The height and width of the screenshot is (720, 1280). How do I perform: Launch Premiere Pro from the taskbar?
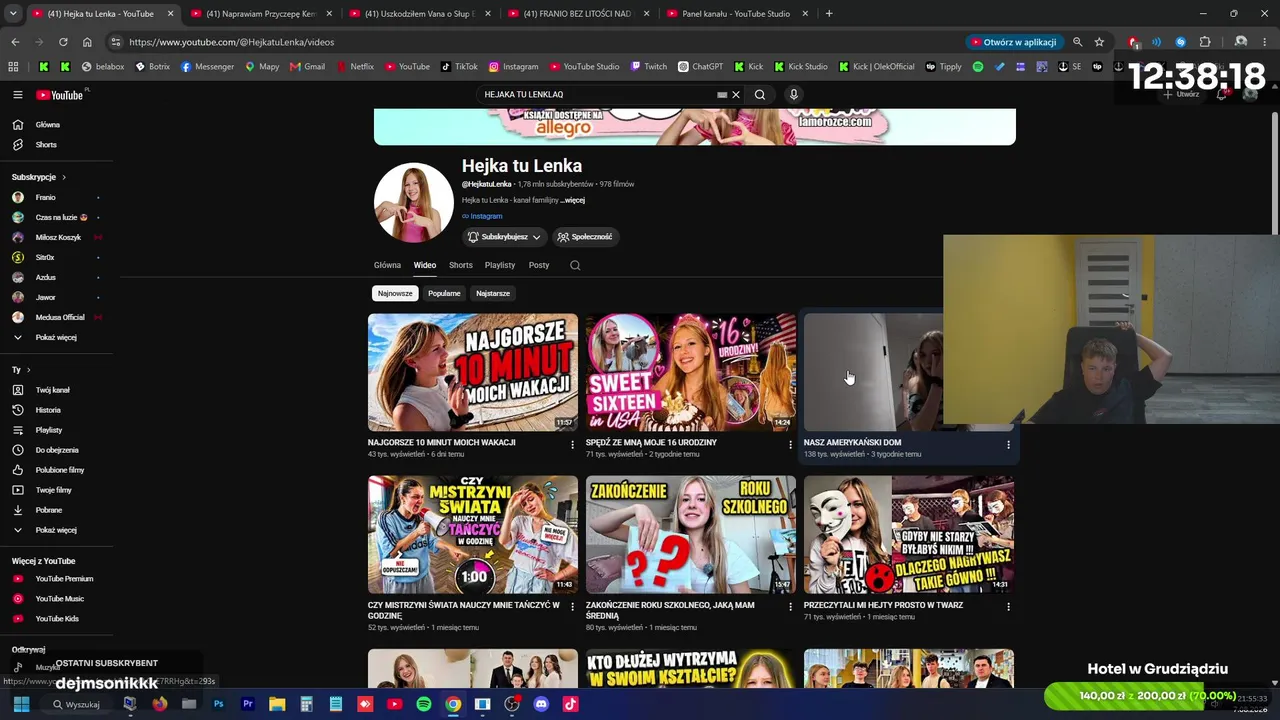coord(247,704)
